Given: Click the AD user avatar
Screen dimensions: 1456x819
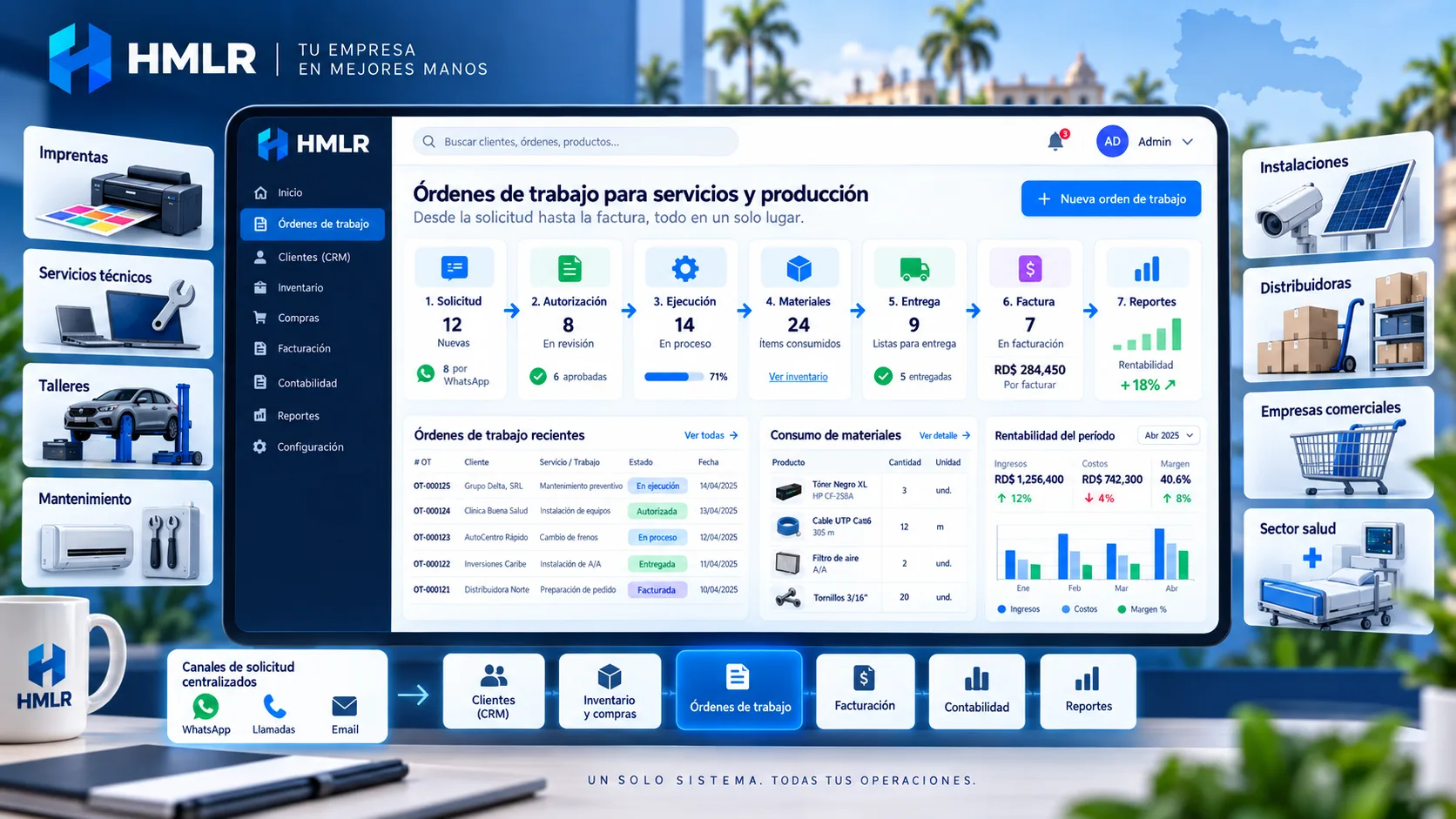Looking at the screenshot, I should click(x=1112, y=141).
